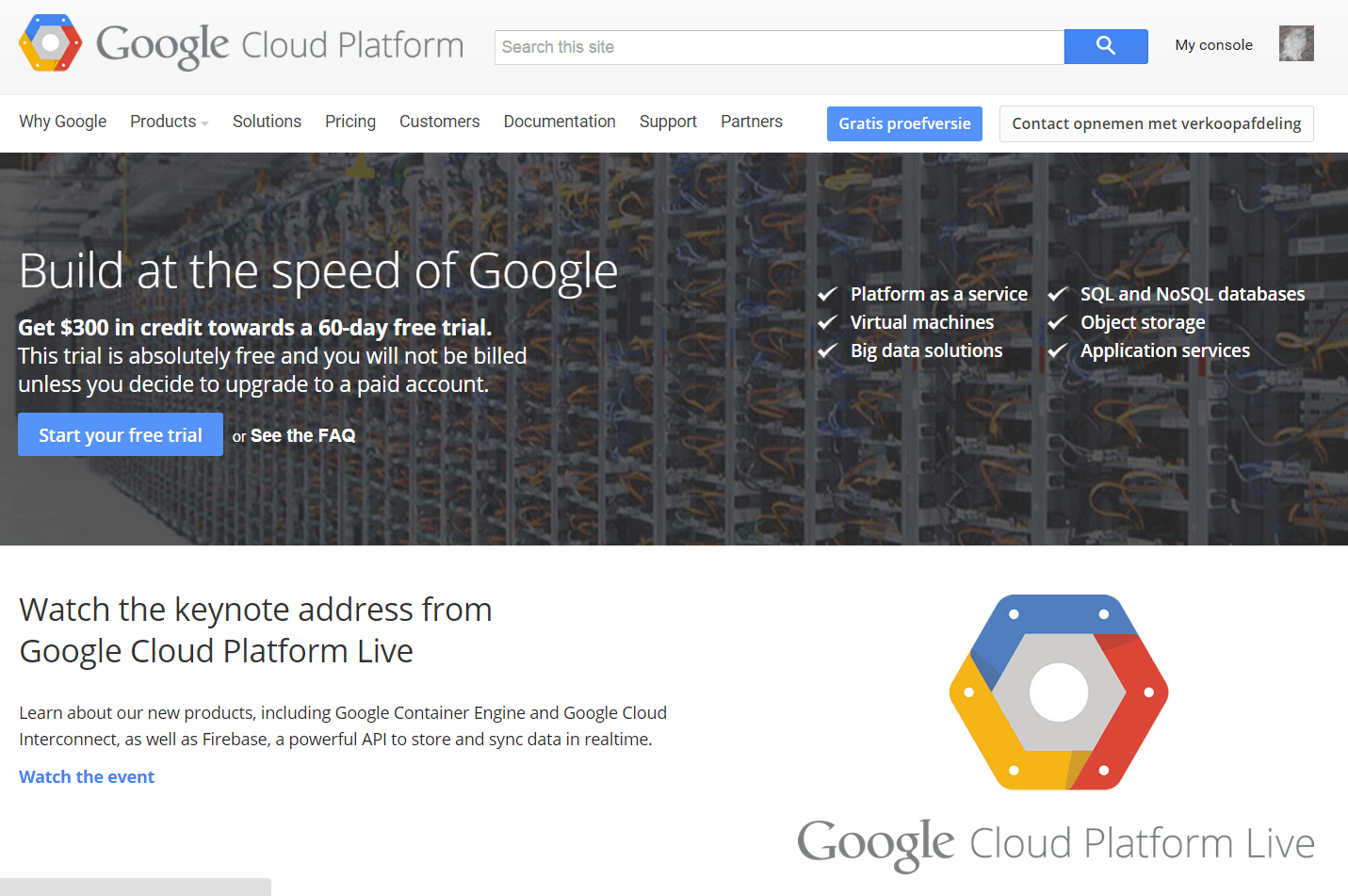Click the Build at the speed of Google headline
This screenshot has height=896, width=1348.
coord(318,271)
